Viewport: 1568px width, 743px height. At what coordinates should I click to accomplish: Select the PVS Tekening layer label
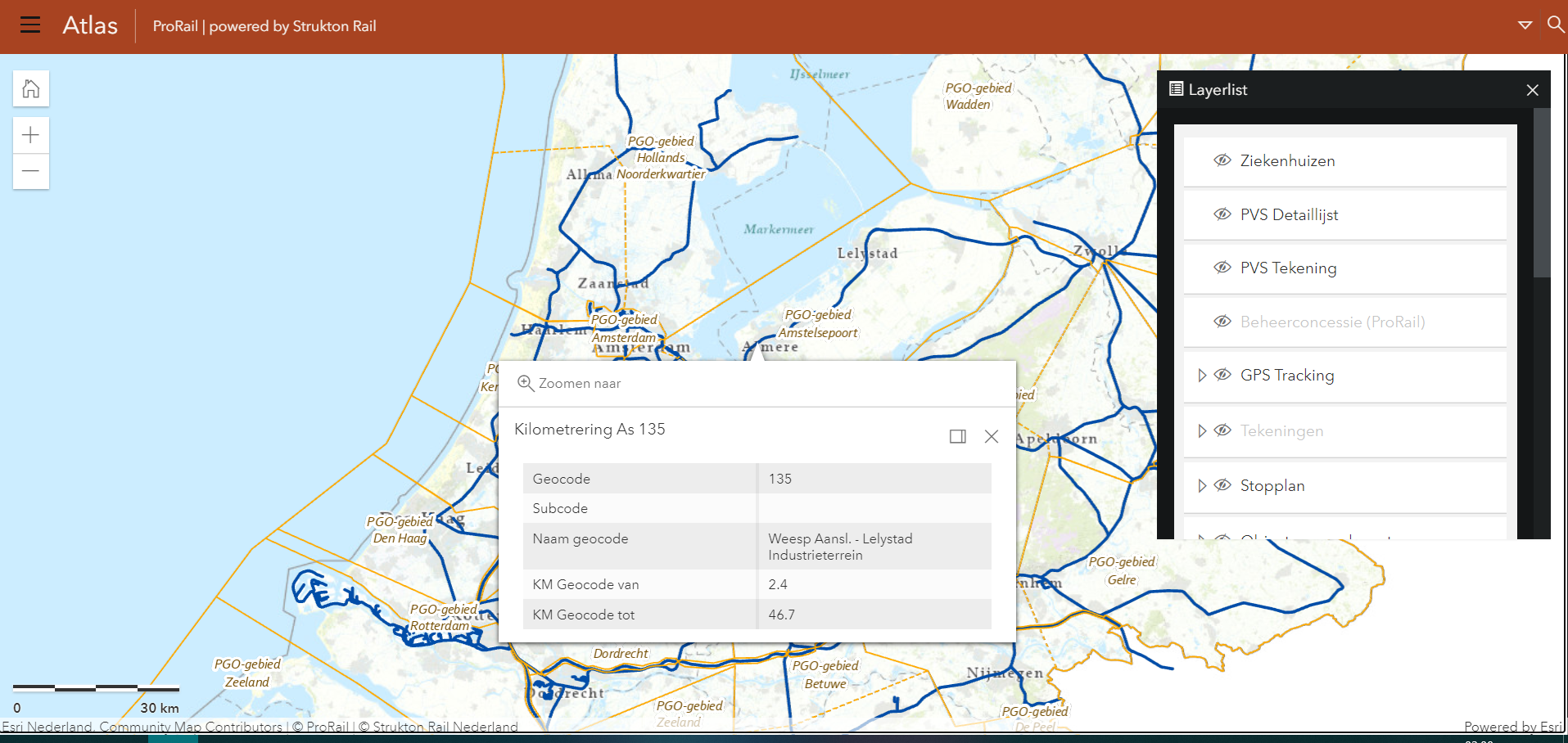pyautogui.click(x=1288, y=268)
